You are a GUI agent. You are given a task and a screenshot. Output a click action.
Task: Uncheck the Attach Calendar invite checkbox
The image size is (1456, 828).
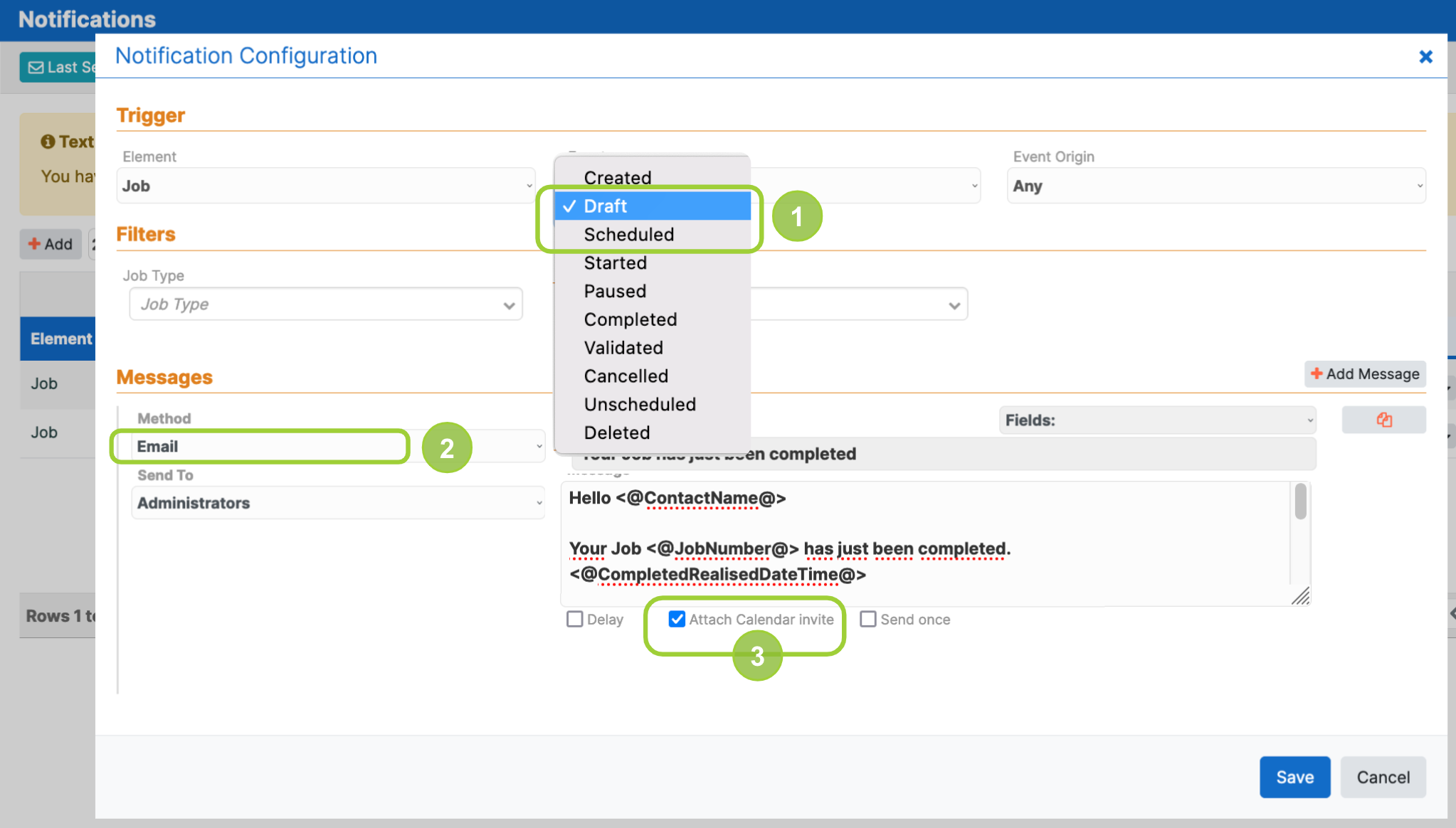[x=676, y=619]
